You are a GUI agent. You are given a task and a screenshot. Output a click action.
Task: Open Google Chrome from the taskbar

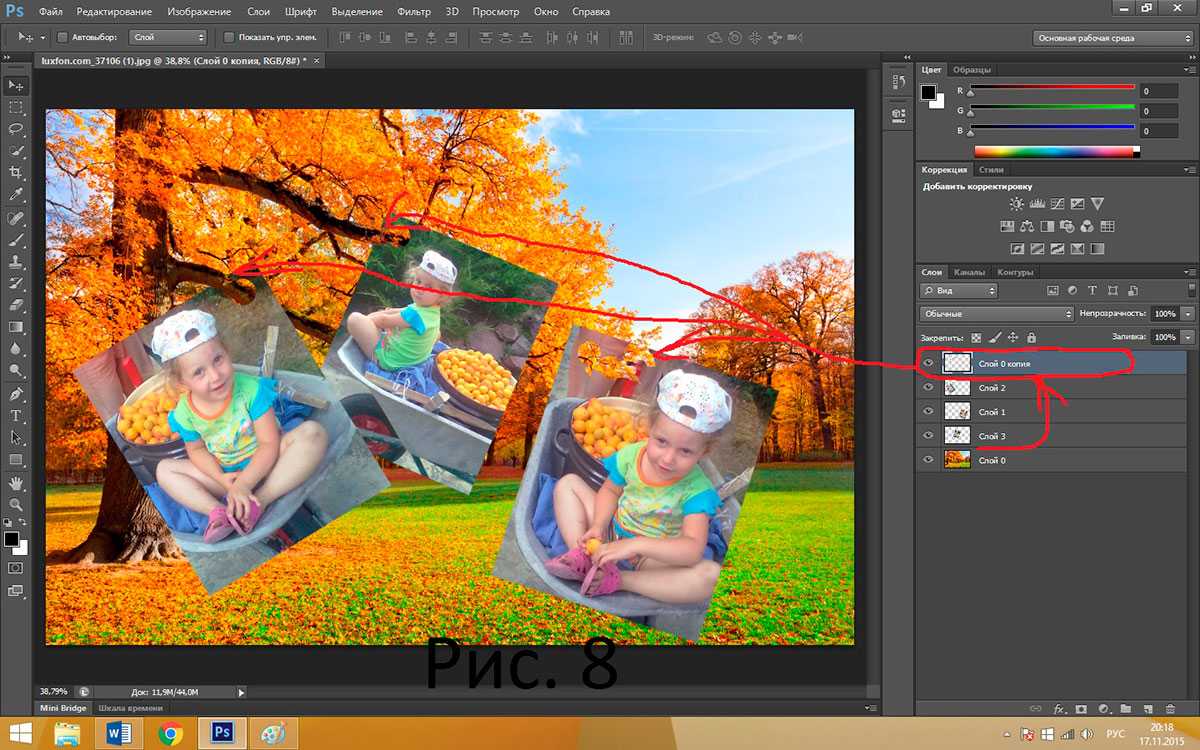171,734
